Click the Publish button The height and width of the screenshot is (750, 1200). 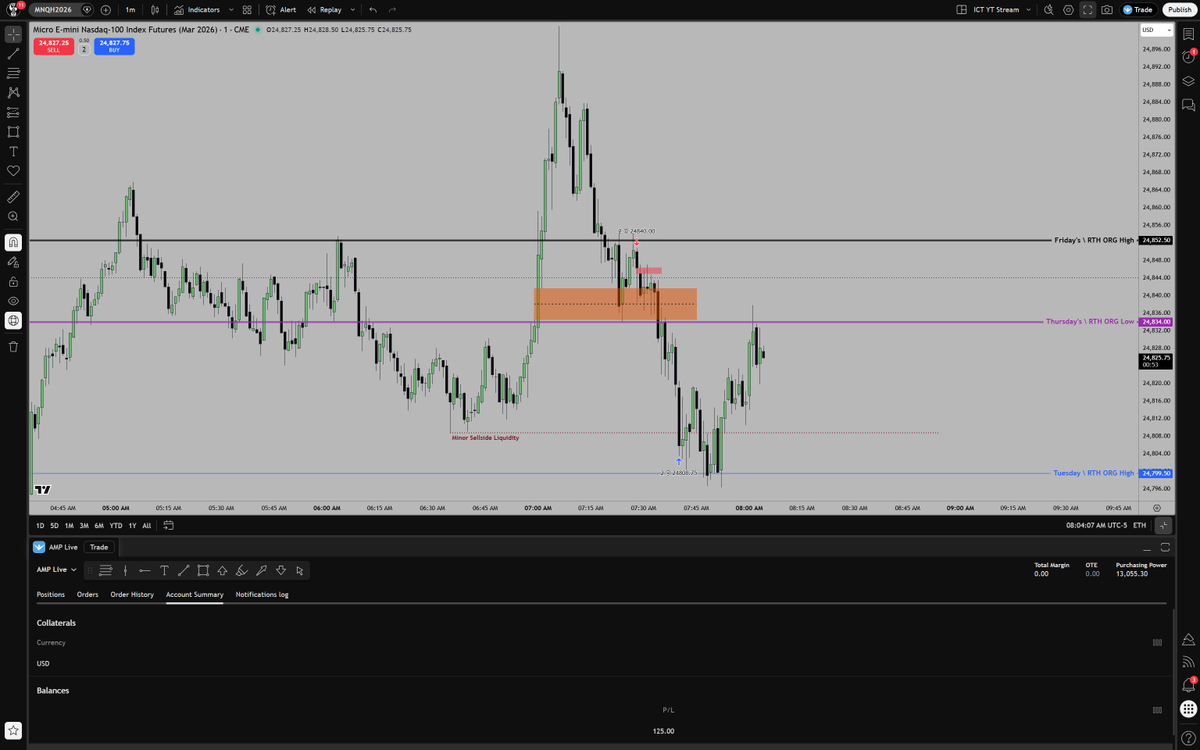tap(1180, 9)
